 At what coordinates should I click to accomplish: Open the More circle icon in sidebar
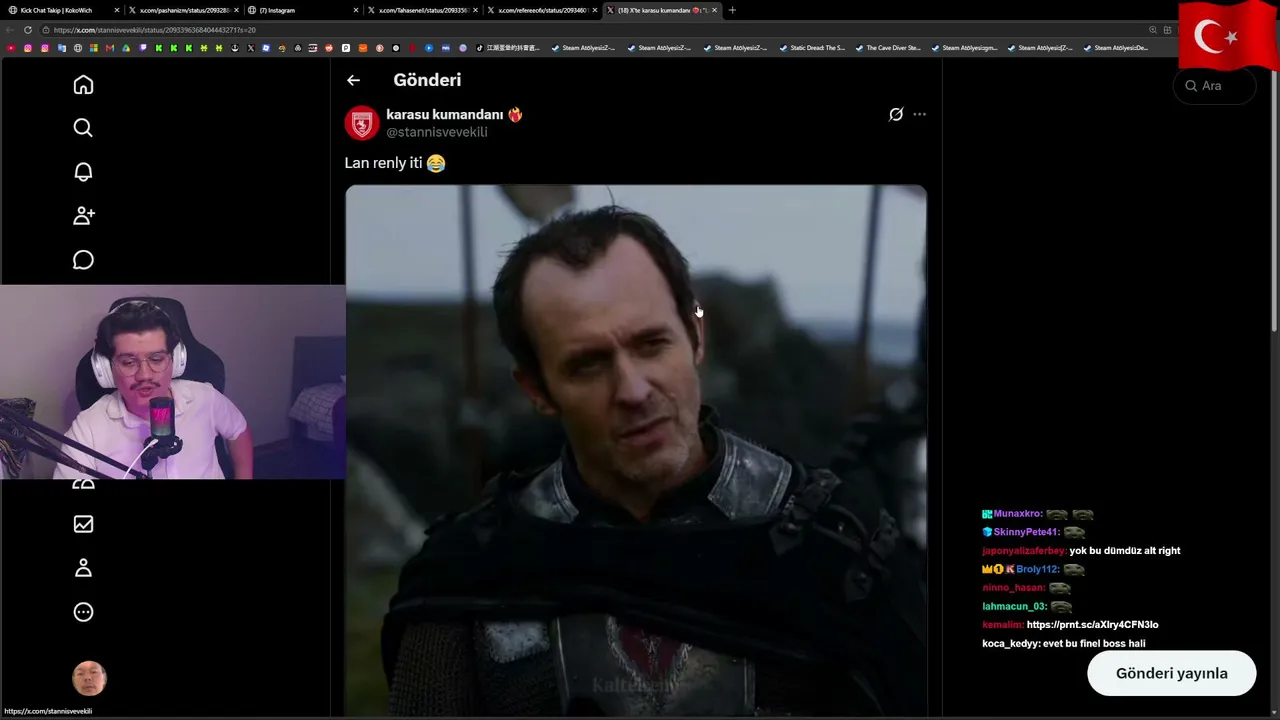[x=83, y=612]
